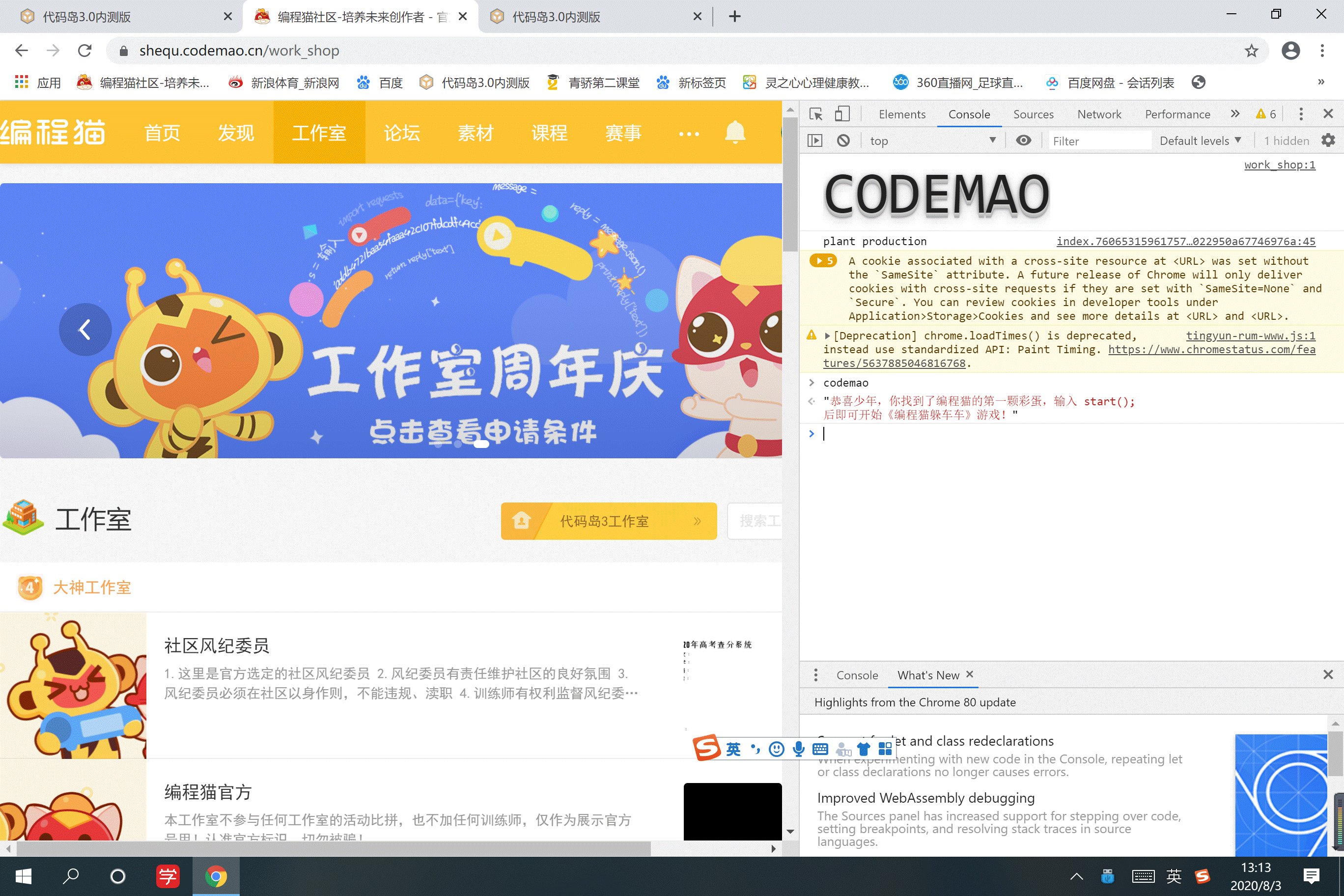Open the index.76065315961757 source link

click(x=1186, y=241)
